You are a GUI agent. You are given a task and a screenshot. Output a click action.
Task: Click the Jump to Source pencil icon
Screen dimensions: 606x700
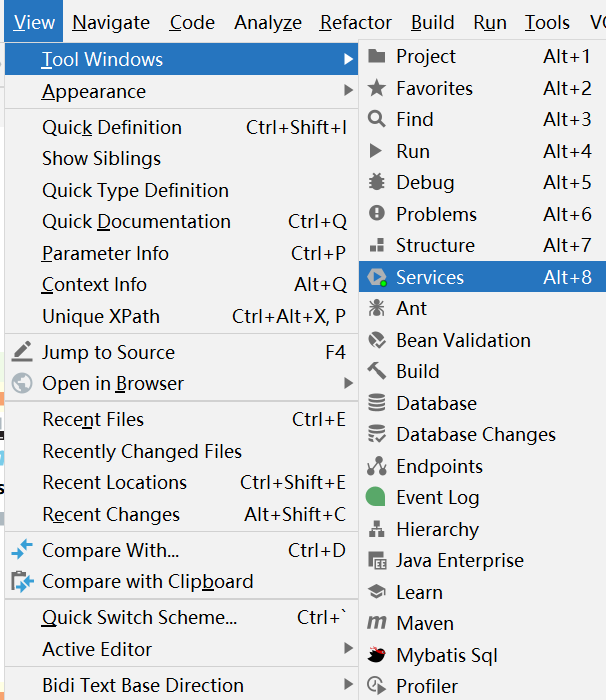22,352
